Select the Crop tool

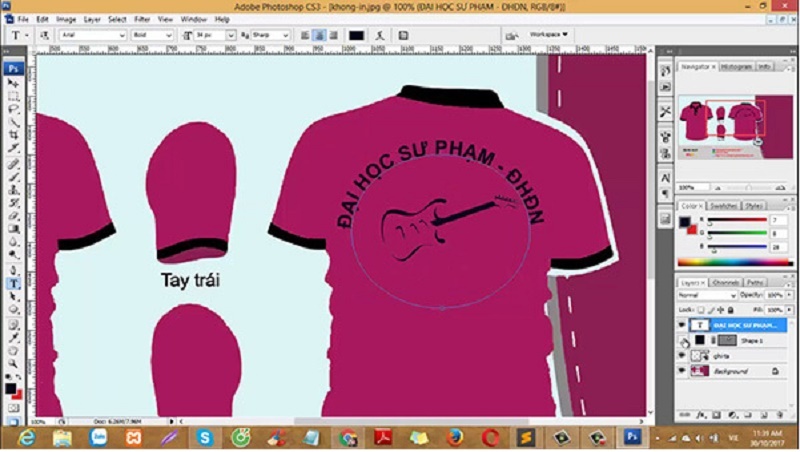13,135
